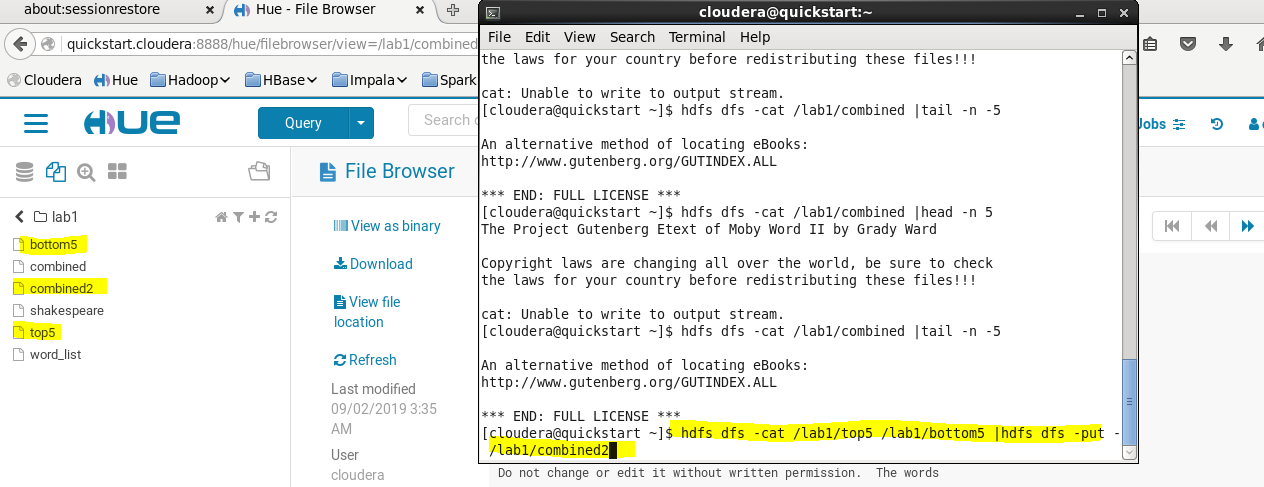The width and height of the screenshot is (1264, 487).
Task: Open the terminal Help menu
Action: click(755, 37)
